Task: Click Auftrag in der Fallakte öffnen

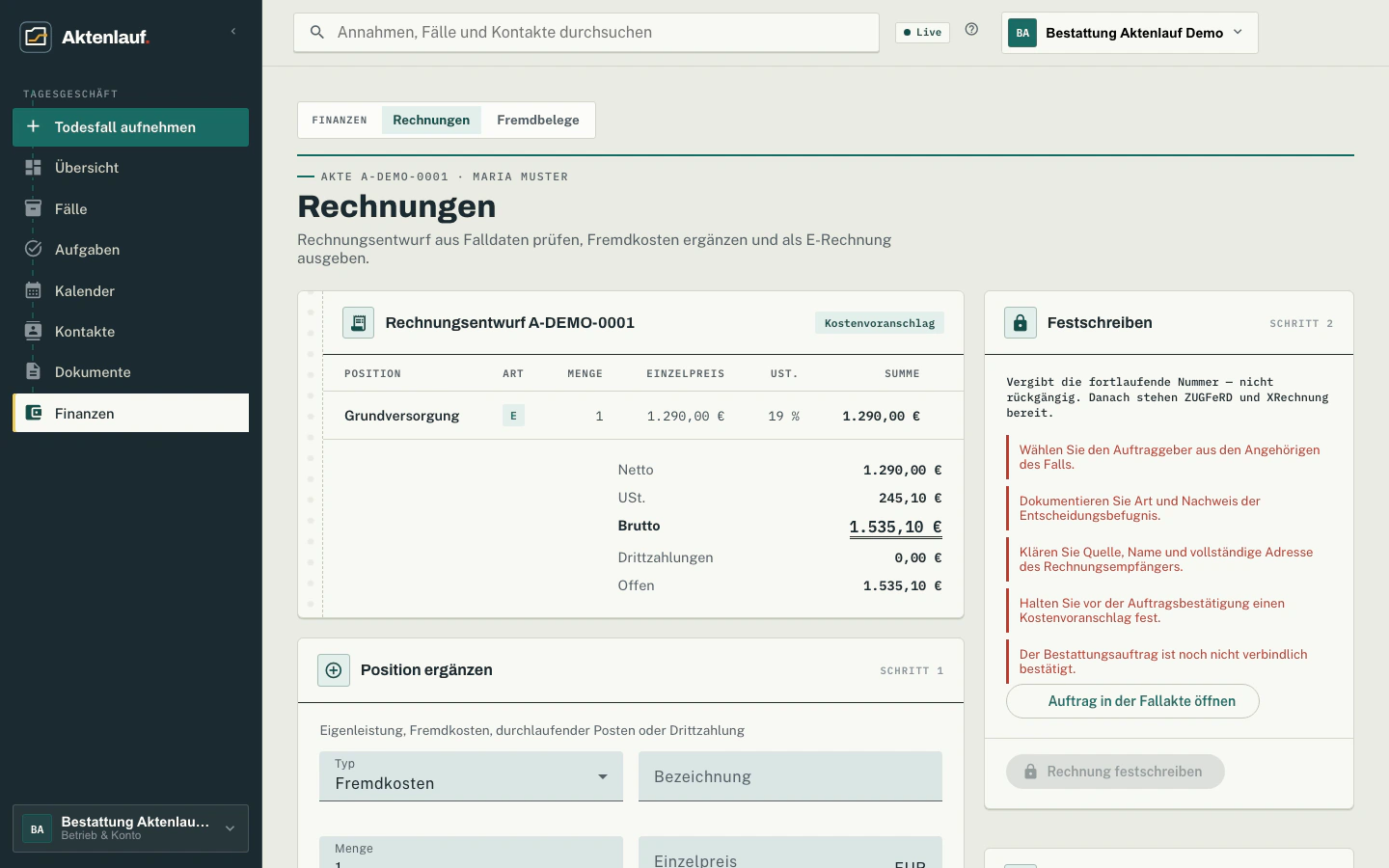Action: click(x=1132, y=701)
